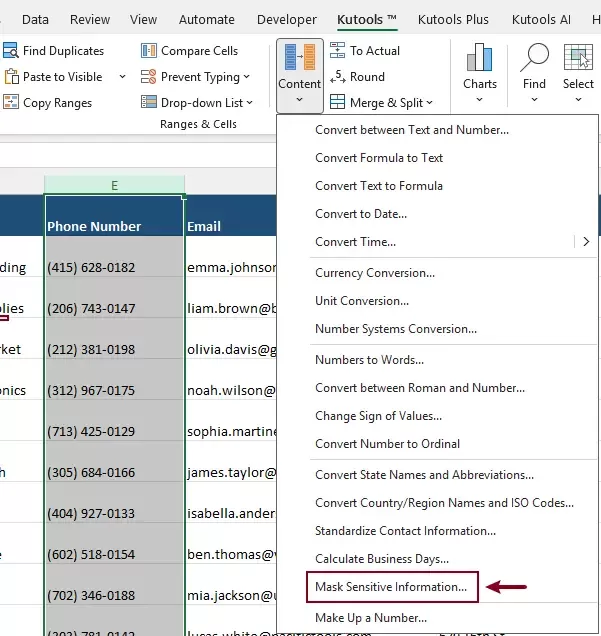
Task: Open the Convert Time submenu arrow
Action: (x=586, y=242)
